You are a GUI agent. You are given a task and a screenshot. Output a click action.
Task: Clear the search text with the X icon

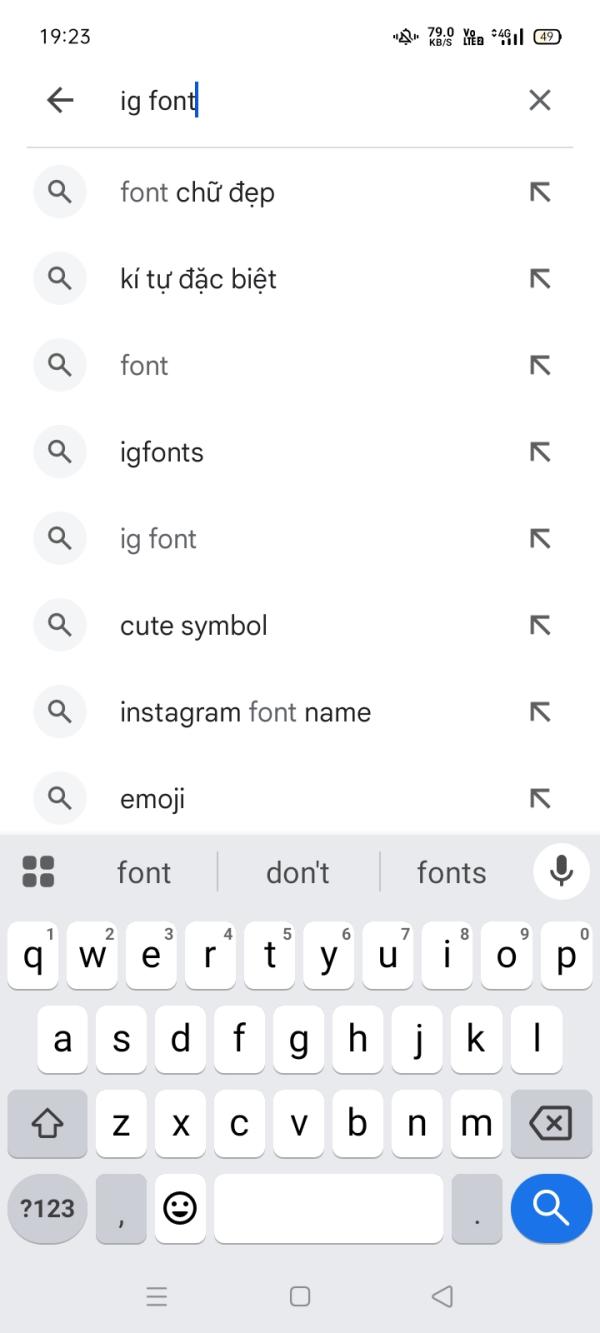point(539,100)
